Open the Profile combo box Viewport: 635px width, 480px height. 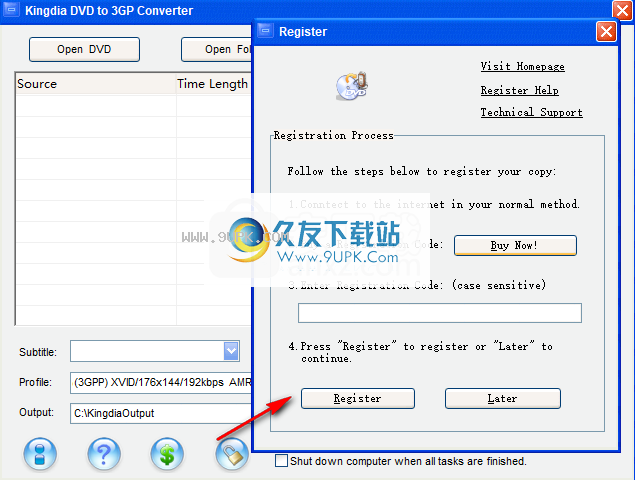pyautogui.click(x=161, y=382)
